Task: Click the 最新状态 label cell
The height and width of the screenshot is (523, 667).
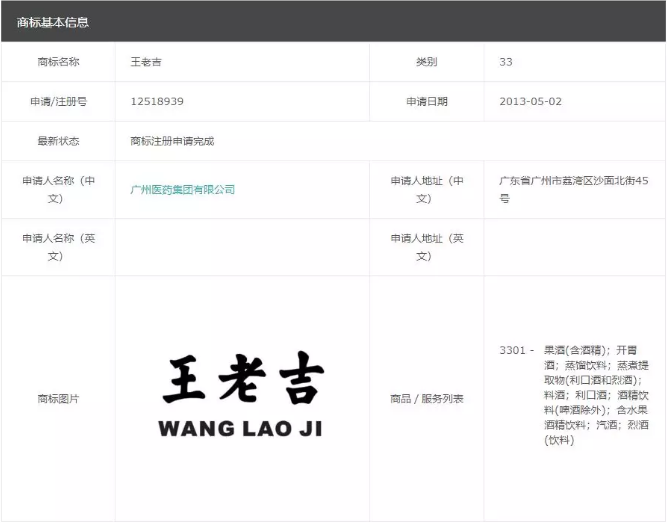Action: coord(58,141)
